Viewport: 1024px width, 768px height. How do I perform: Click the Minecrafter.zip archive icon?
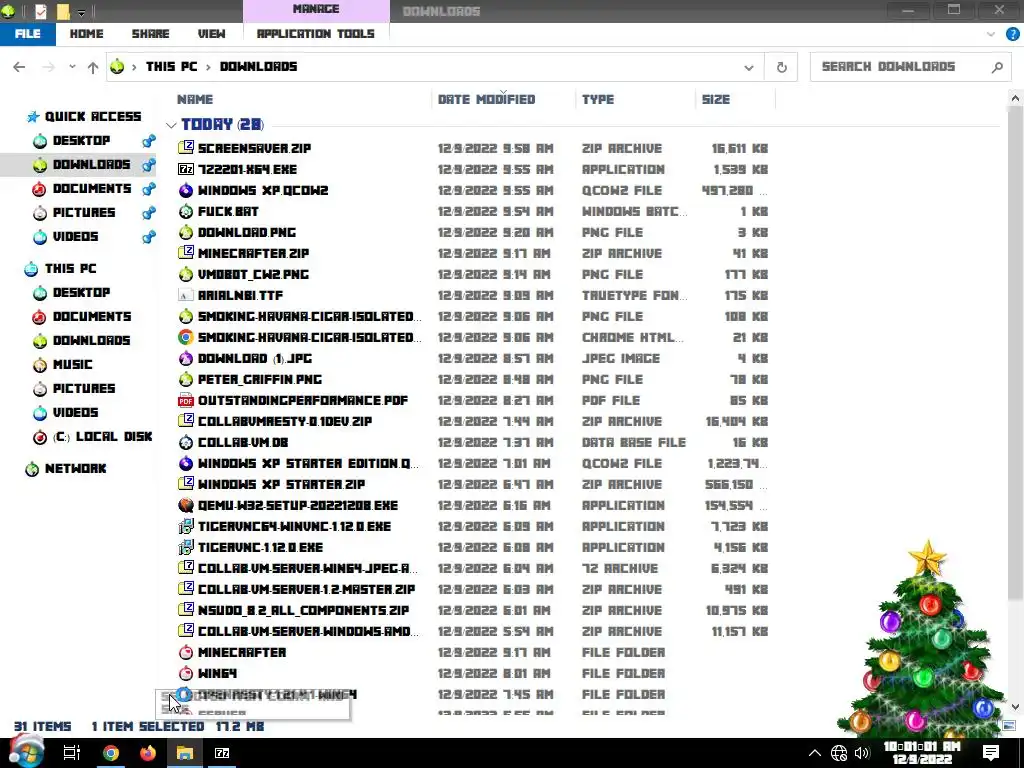click(x=186, y=253)
